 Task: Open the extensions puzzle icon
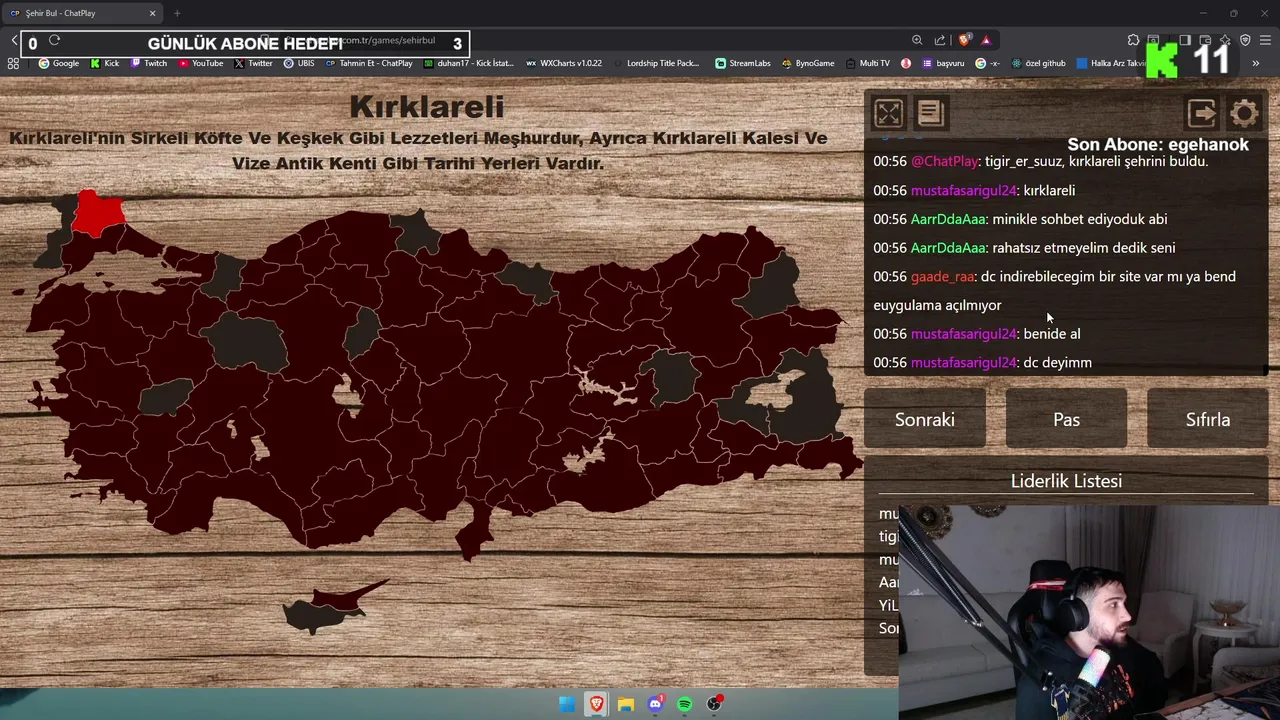[x=1133, y=40]
